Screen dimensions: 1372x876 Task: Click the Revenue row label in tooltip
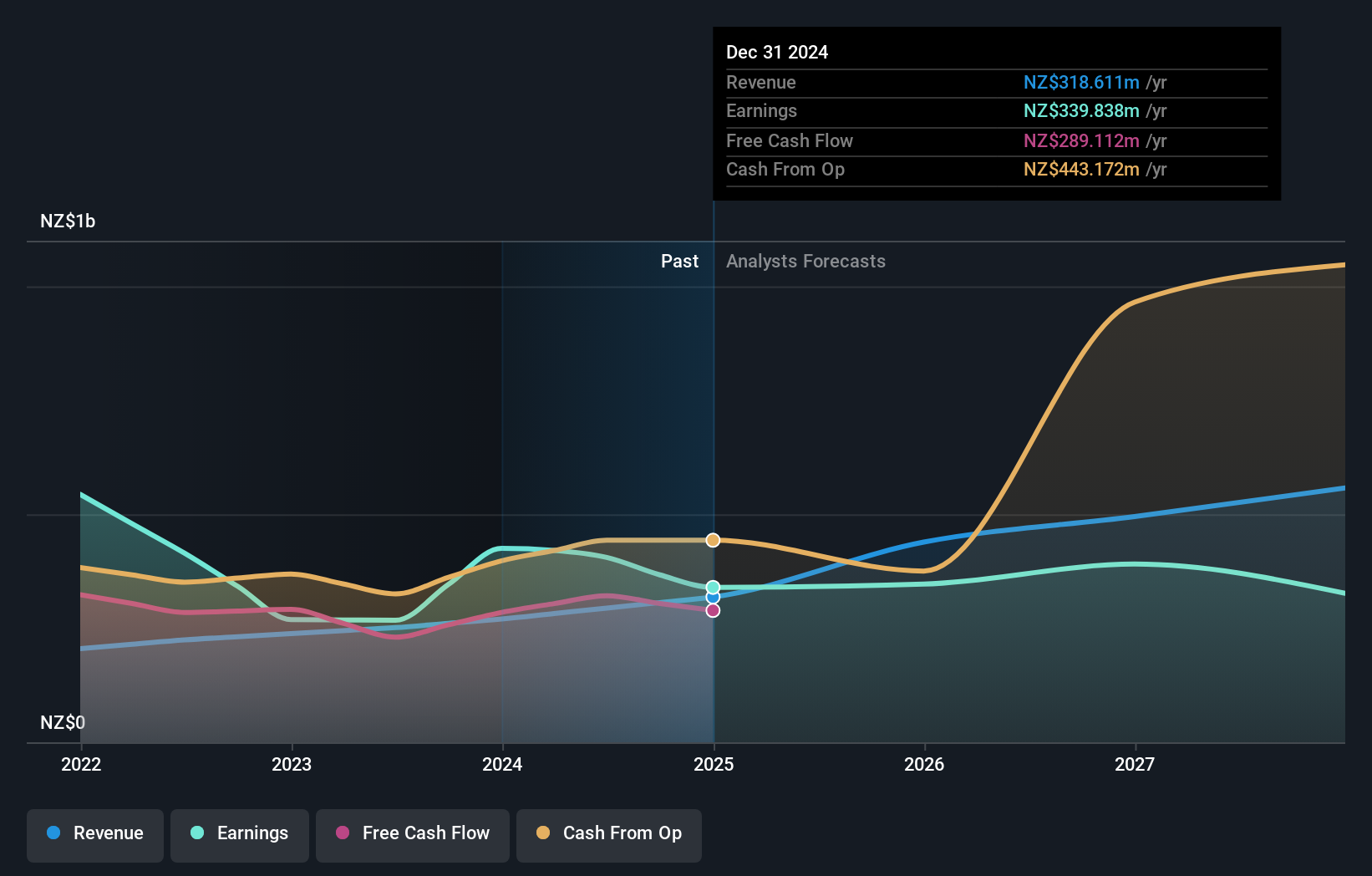(760, 82)
